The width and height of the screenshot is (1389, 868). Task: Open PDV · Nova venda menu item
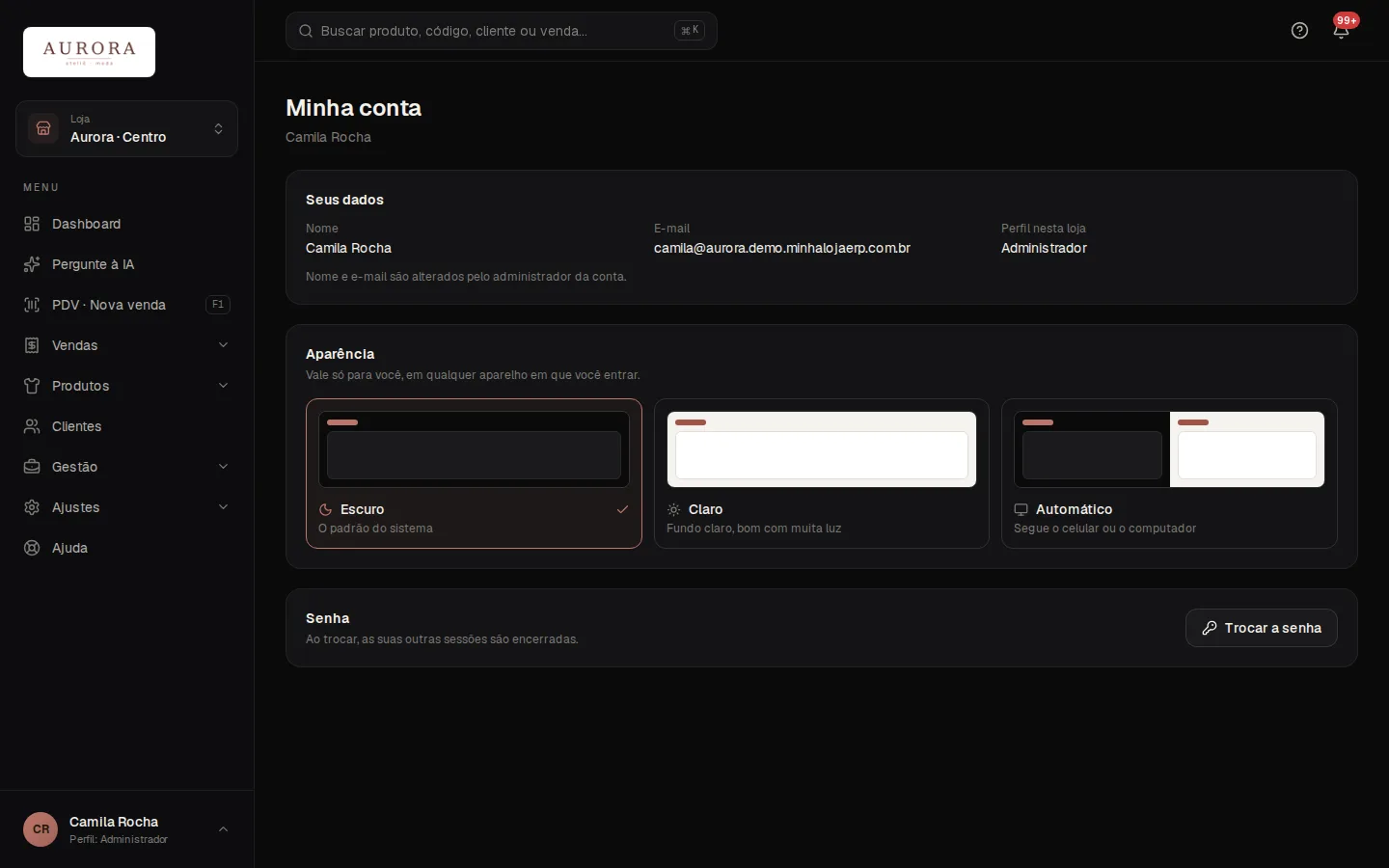(x=126, y=305)
